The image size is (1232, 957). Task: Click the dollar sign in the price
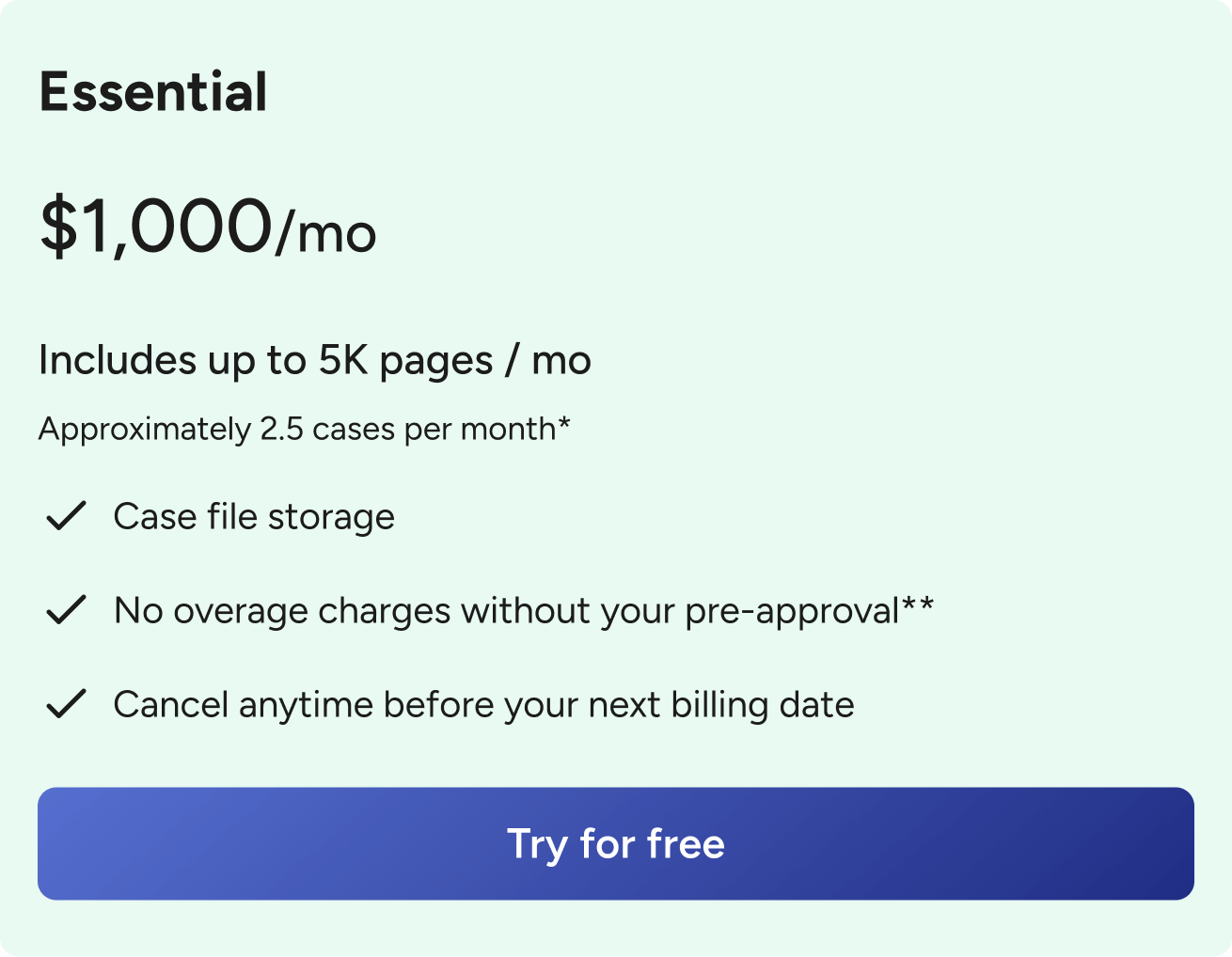57,227
